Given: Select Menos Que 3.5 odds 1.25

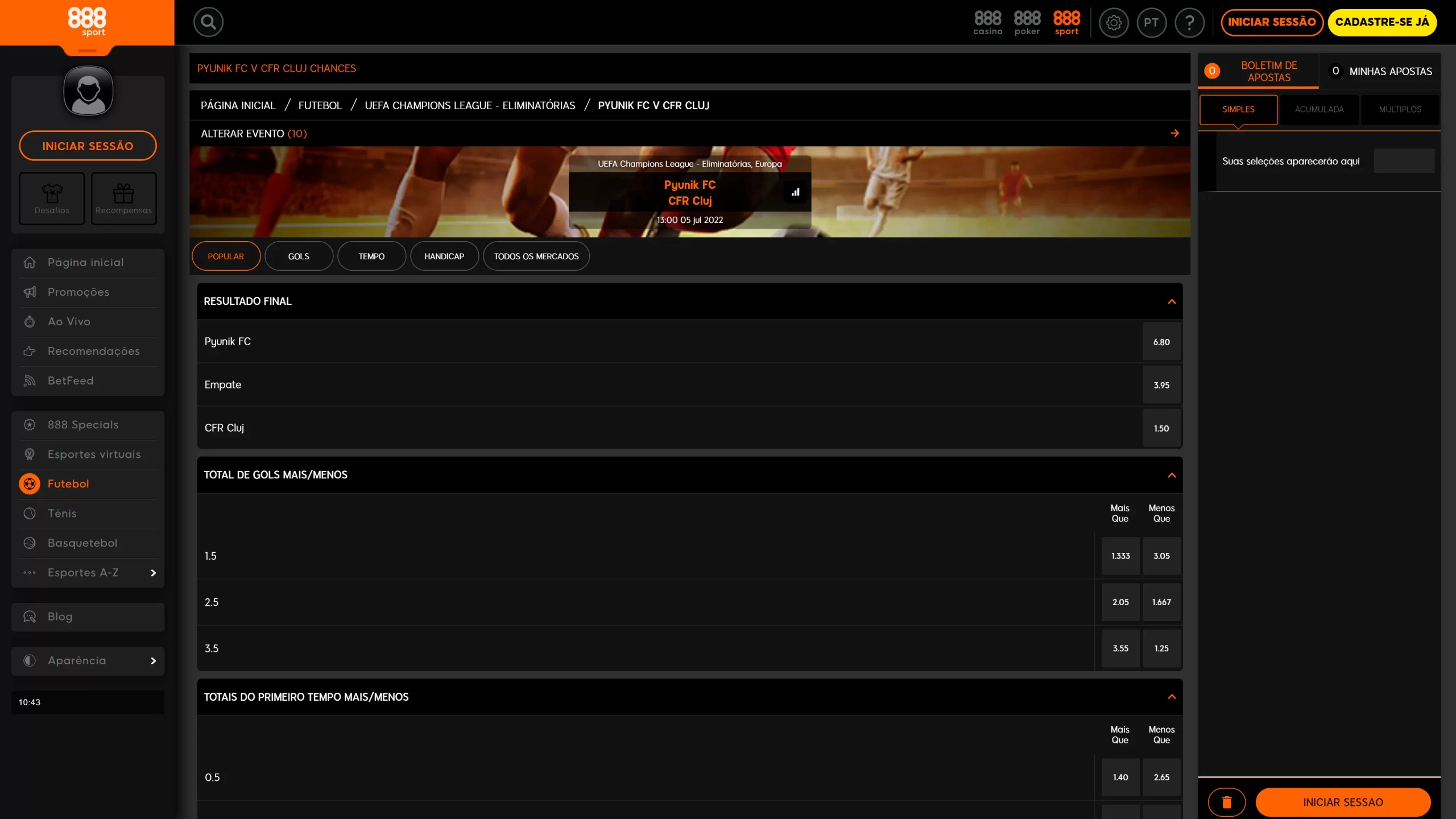Looking at the screenshot, I should (x=1161, y=648).
